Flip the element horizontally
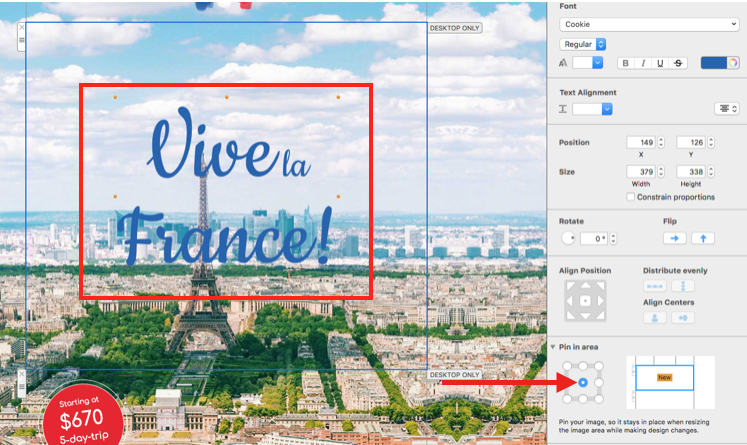Image resolution: width=747 pixels, height=445 pixels. click(675, 238)
